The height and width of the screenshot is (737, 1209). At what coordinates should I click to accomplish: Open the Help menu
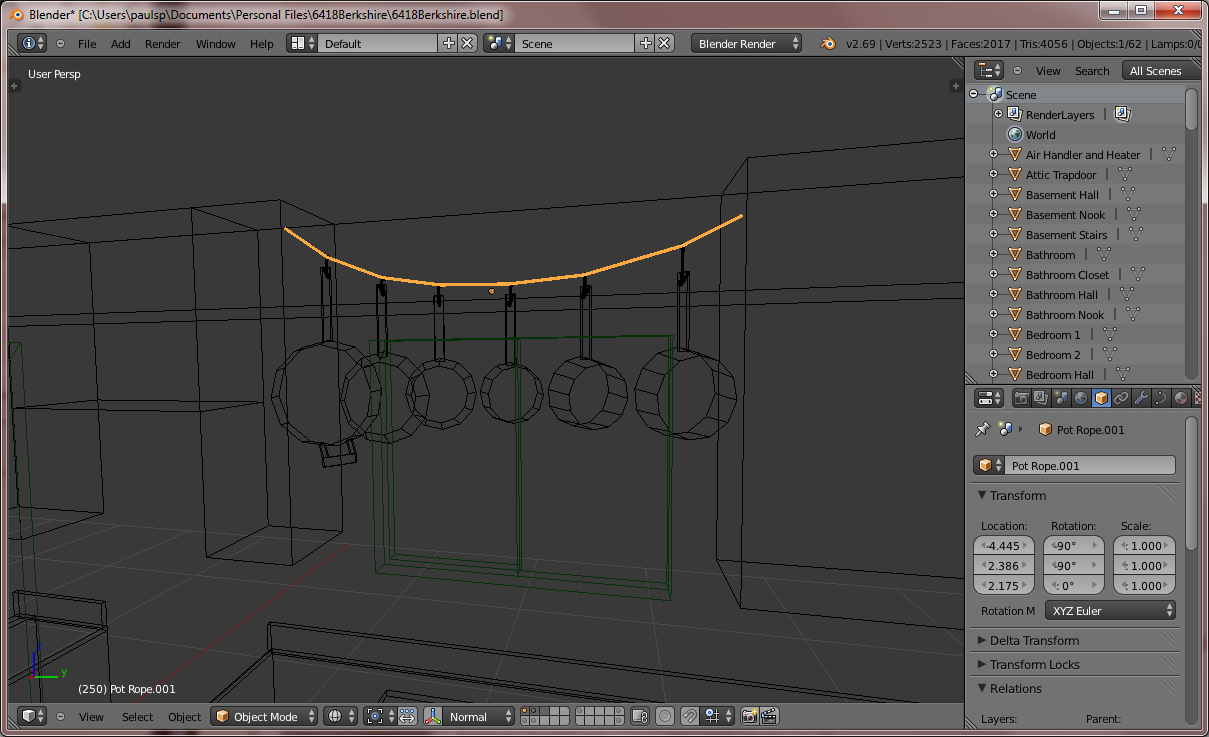click(261, 44)
